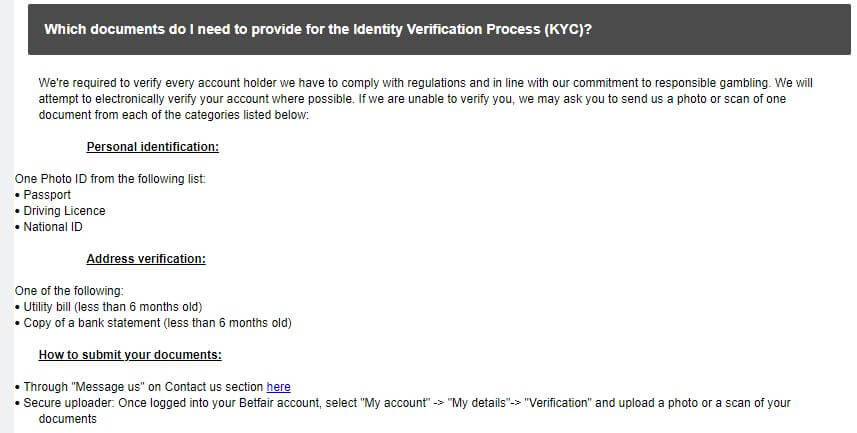Collapse the KYC documents question header

pyautogui.click(x=439, y=30)
